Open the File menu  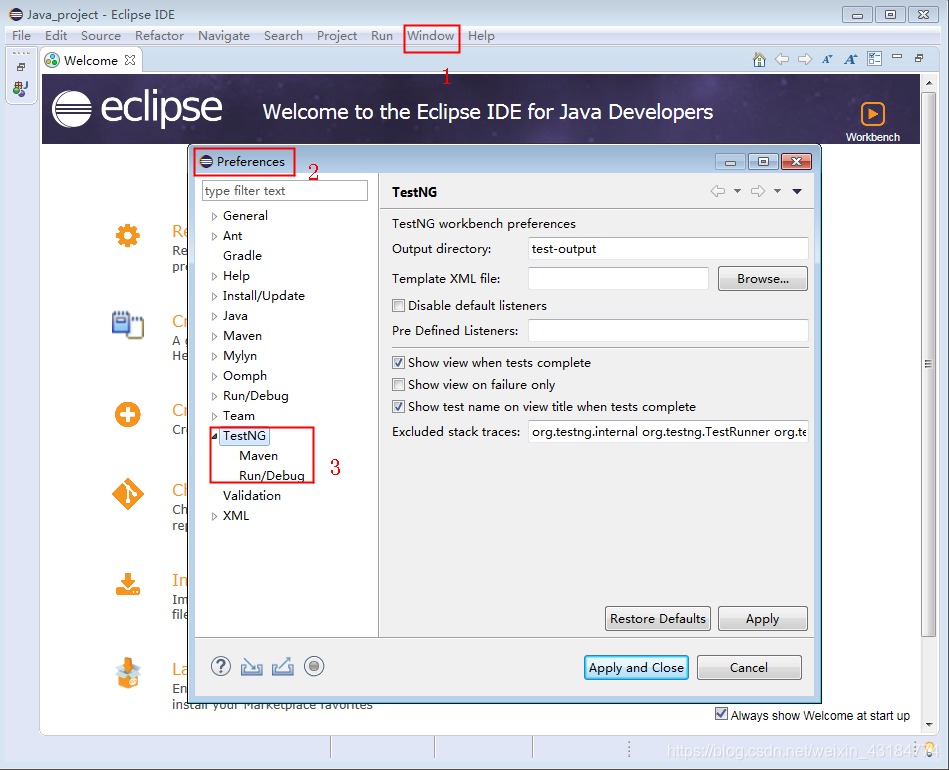pyautogui.click(x=21, y=36)
